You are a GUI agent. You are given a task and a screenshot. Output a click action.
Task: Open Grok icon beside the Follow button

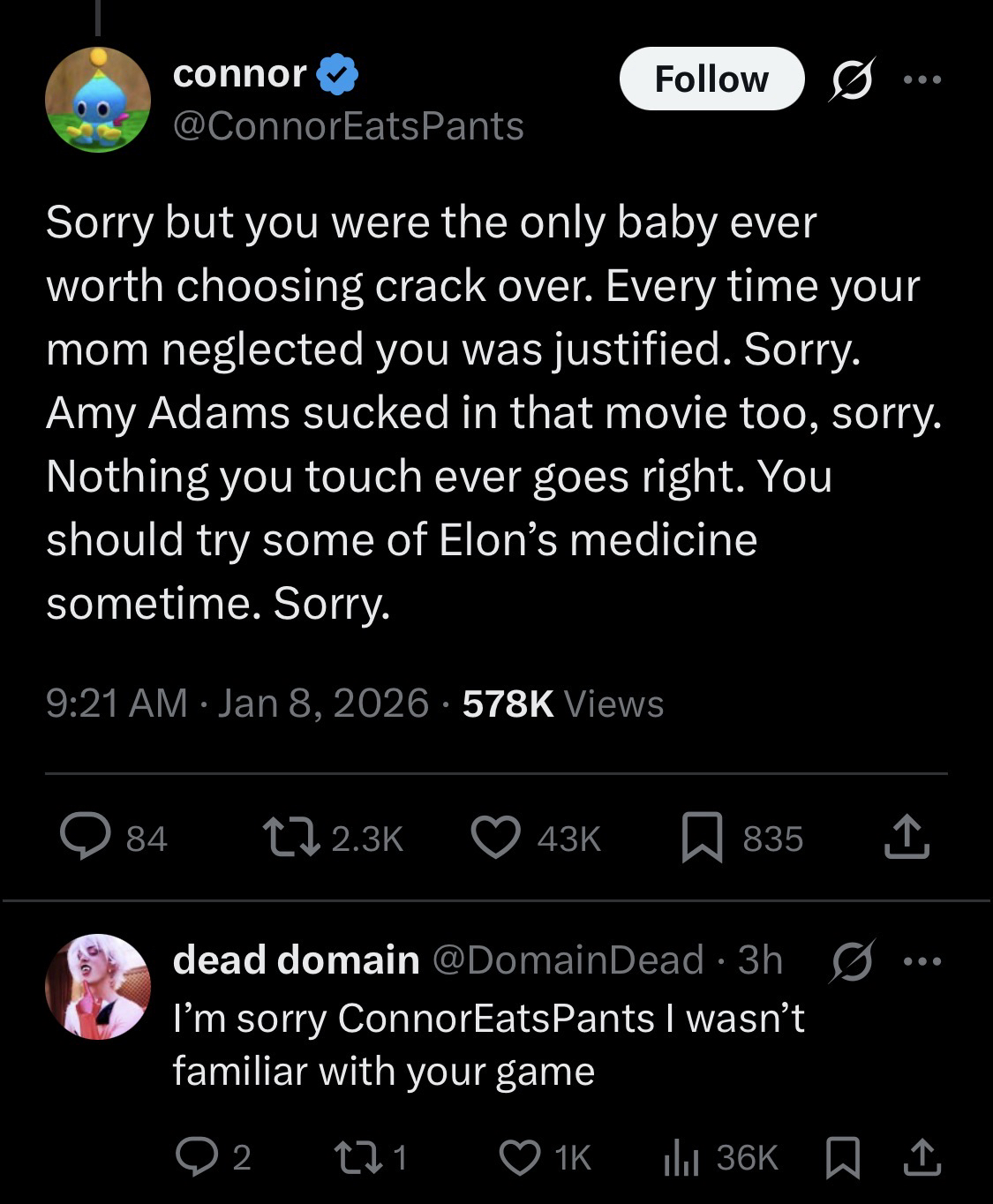pos(852,79)
